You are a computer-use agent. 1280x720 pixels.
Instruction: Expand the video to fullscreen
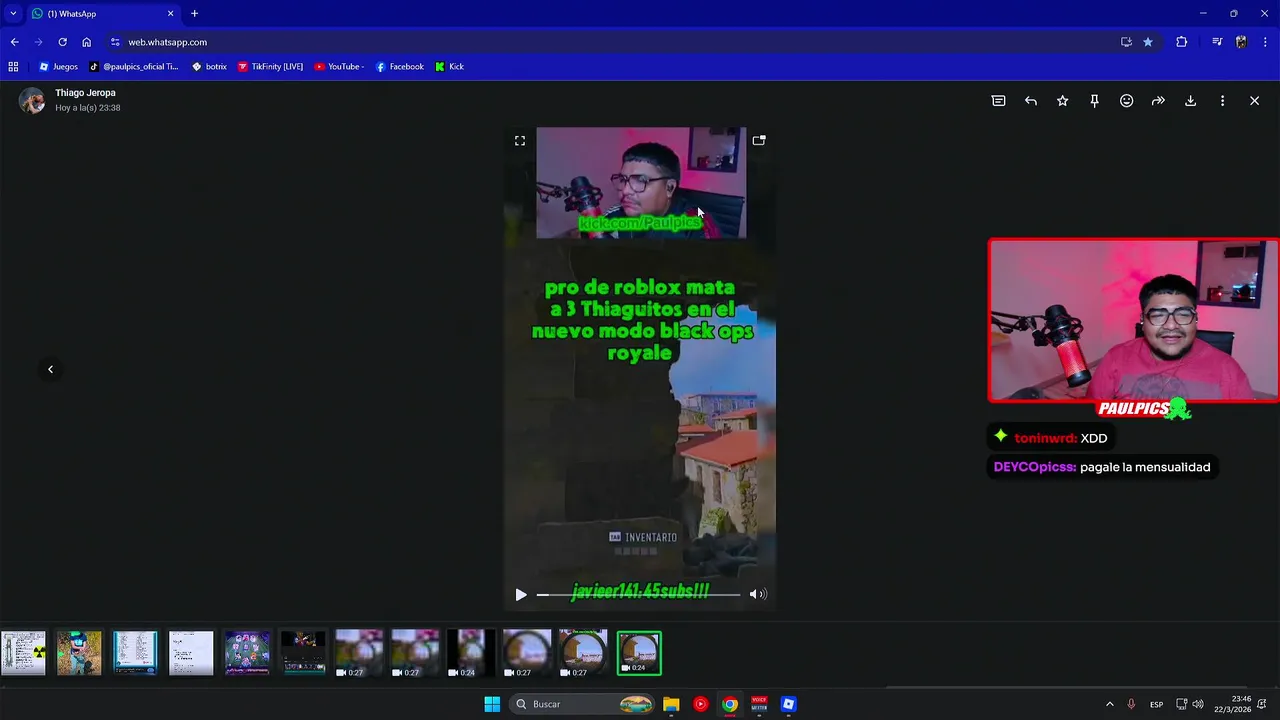520,141
